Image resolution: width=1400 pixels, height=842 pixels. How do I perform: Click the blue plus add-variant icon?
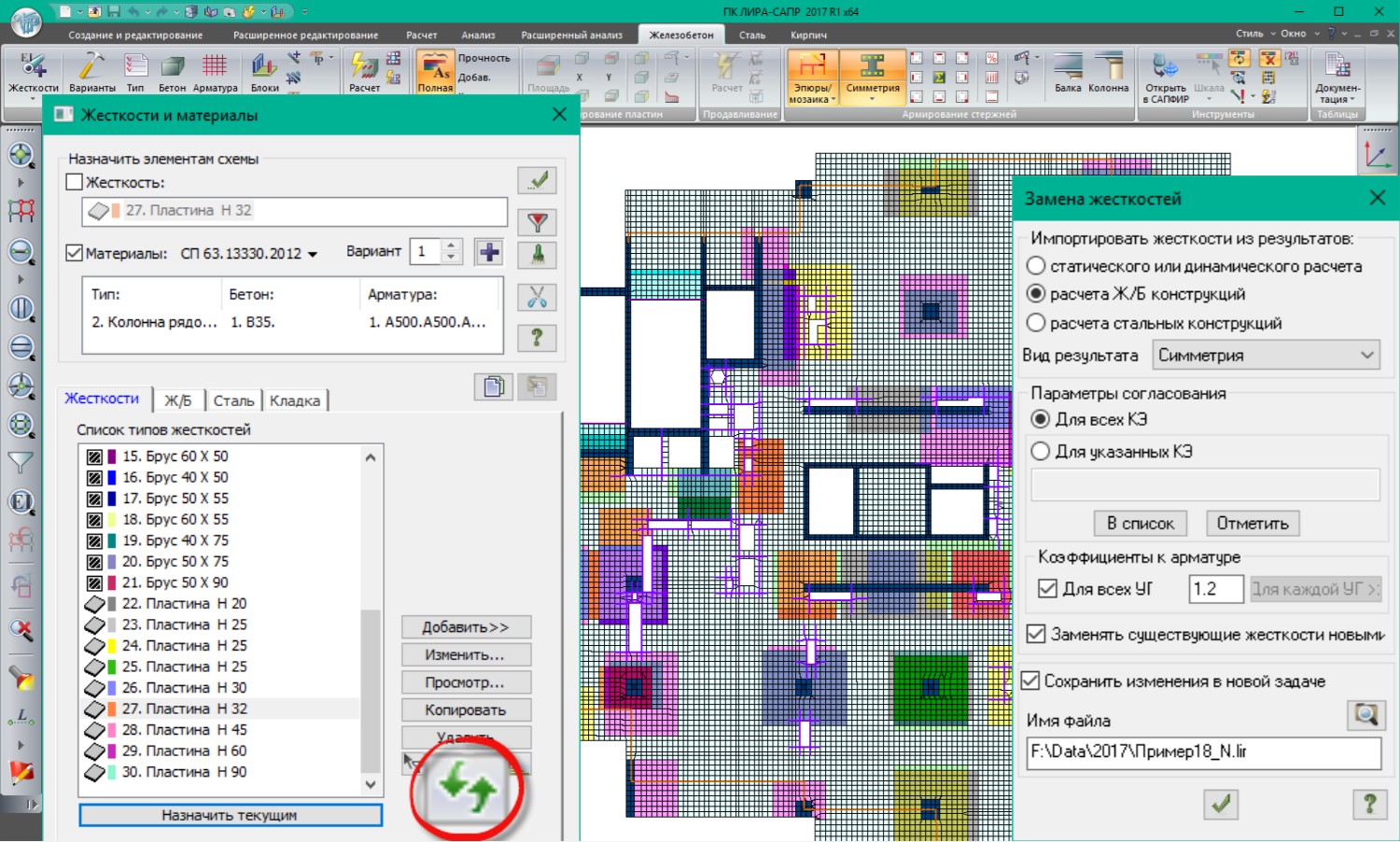pyautogui.click(x=489, y=252)
